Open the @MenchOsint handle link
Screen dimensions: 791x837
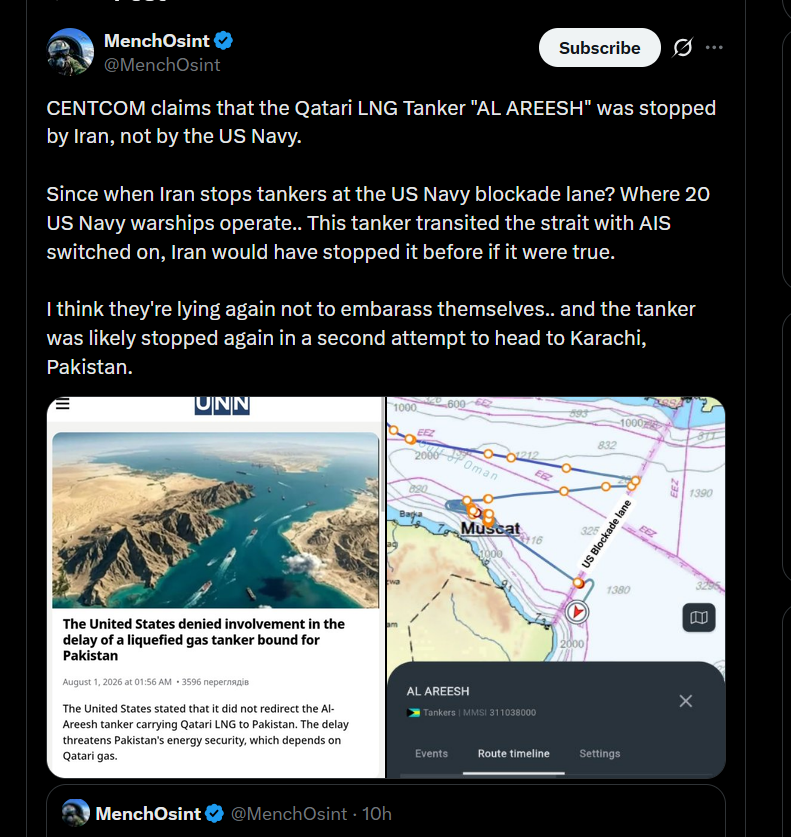[x=162, y=65]
